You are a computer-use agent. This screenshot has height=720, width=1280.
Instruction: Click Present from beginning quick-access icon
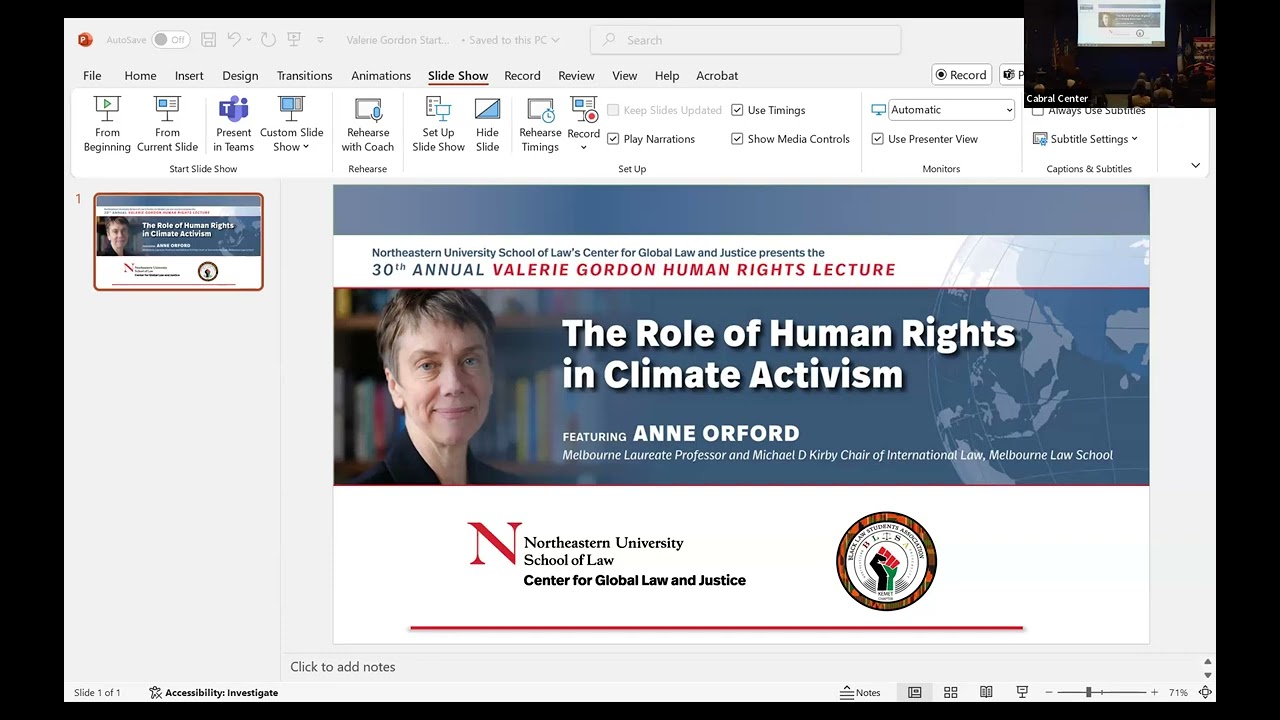click(x=294, y=40)
